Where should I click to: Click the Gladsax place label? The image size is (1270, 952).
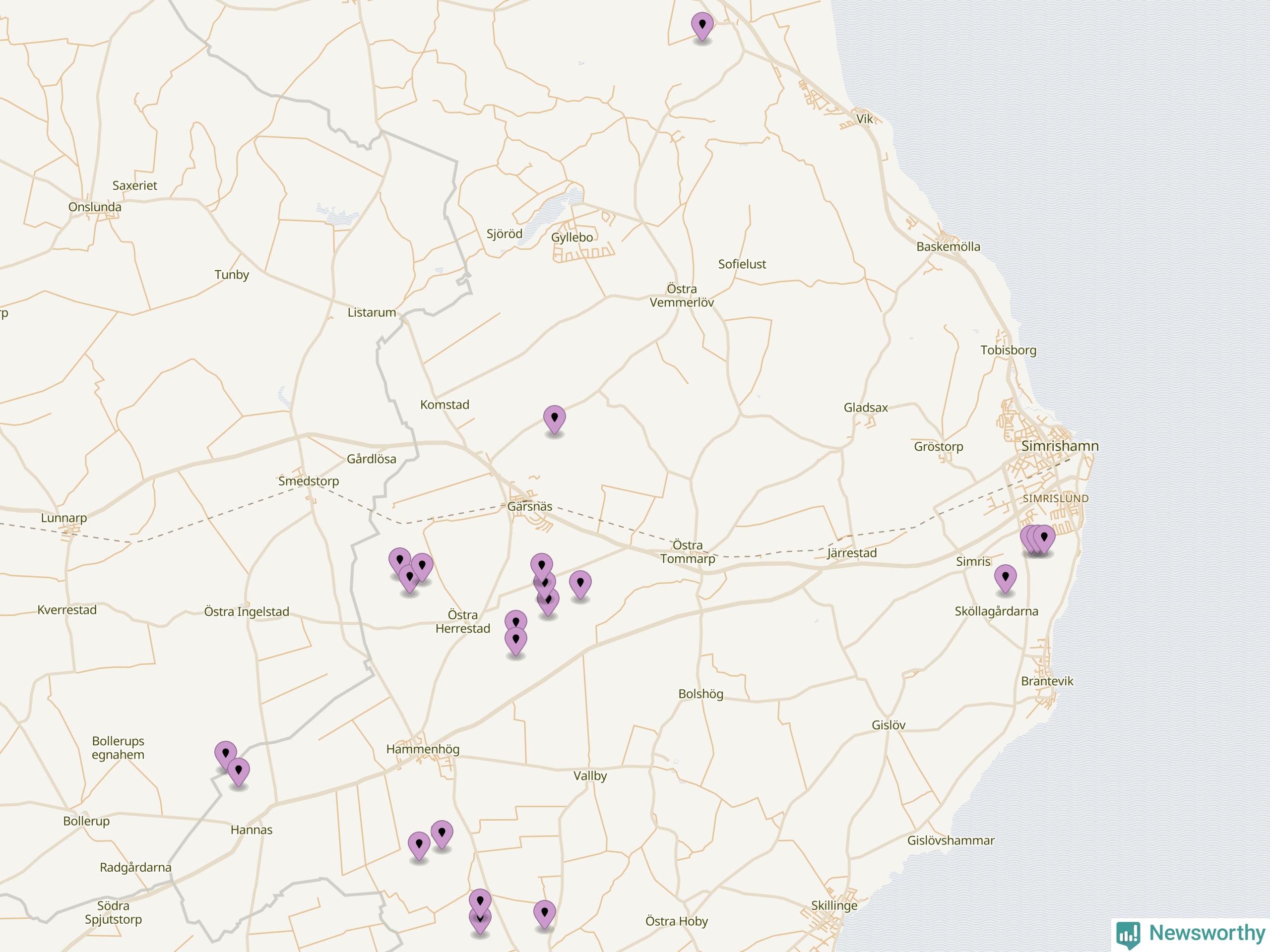[866, 408]
